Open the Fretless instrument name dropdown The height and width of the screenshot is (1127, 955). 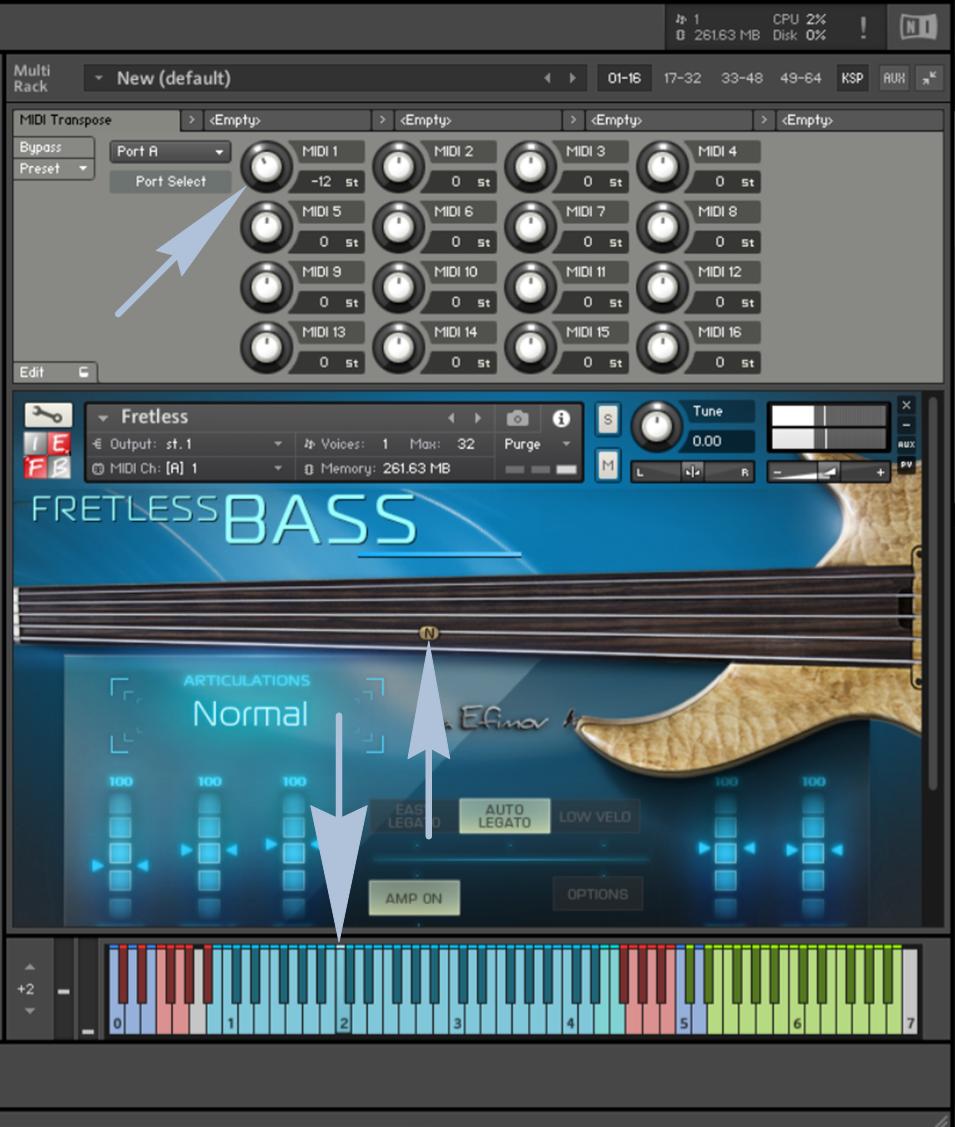103,417
